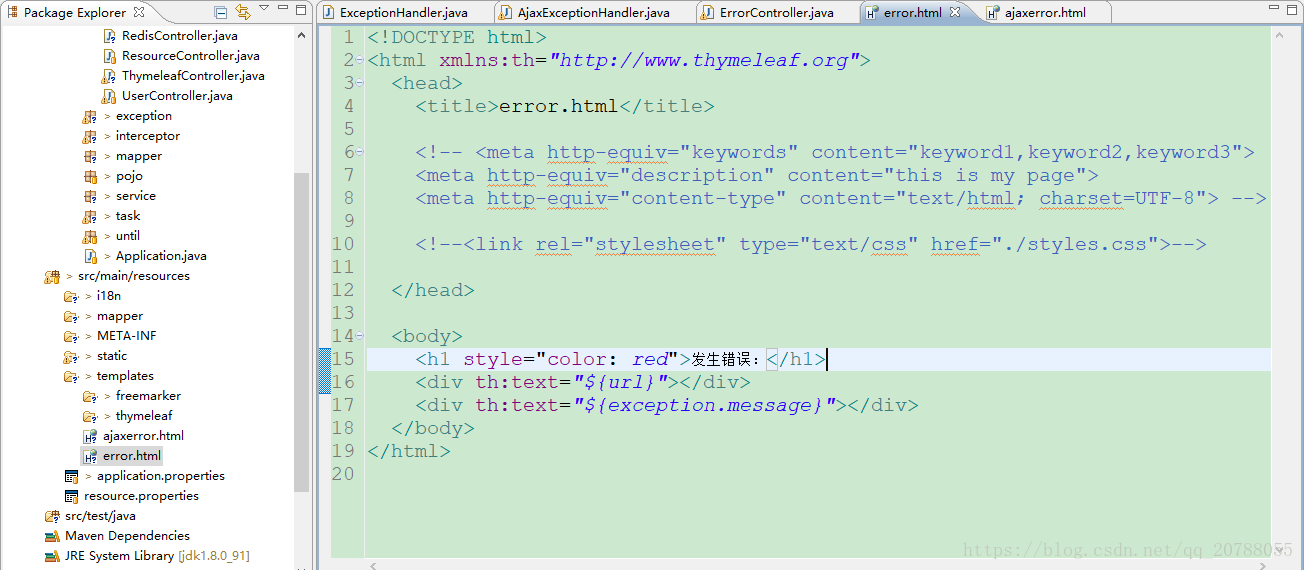Select src/test/java source folder
The height and width of the screenshot is (570, 1304).
click(100, 516)
